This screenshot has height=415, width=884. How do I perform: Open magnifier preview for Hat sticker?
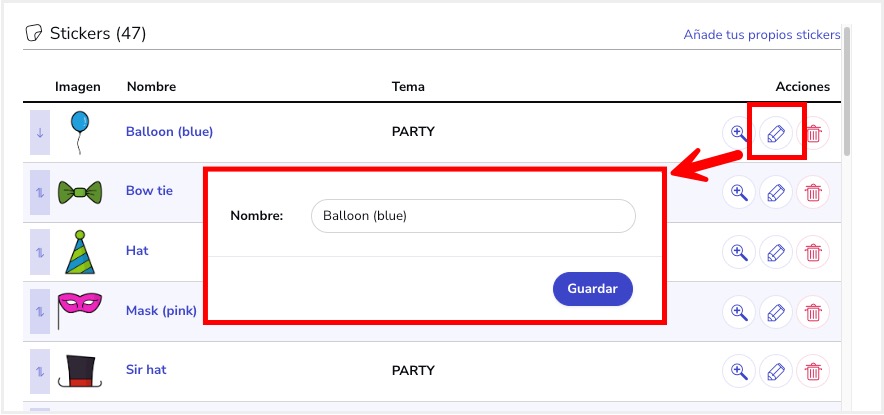click(x=739, y=252)
